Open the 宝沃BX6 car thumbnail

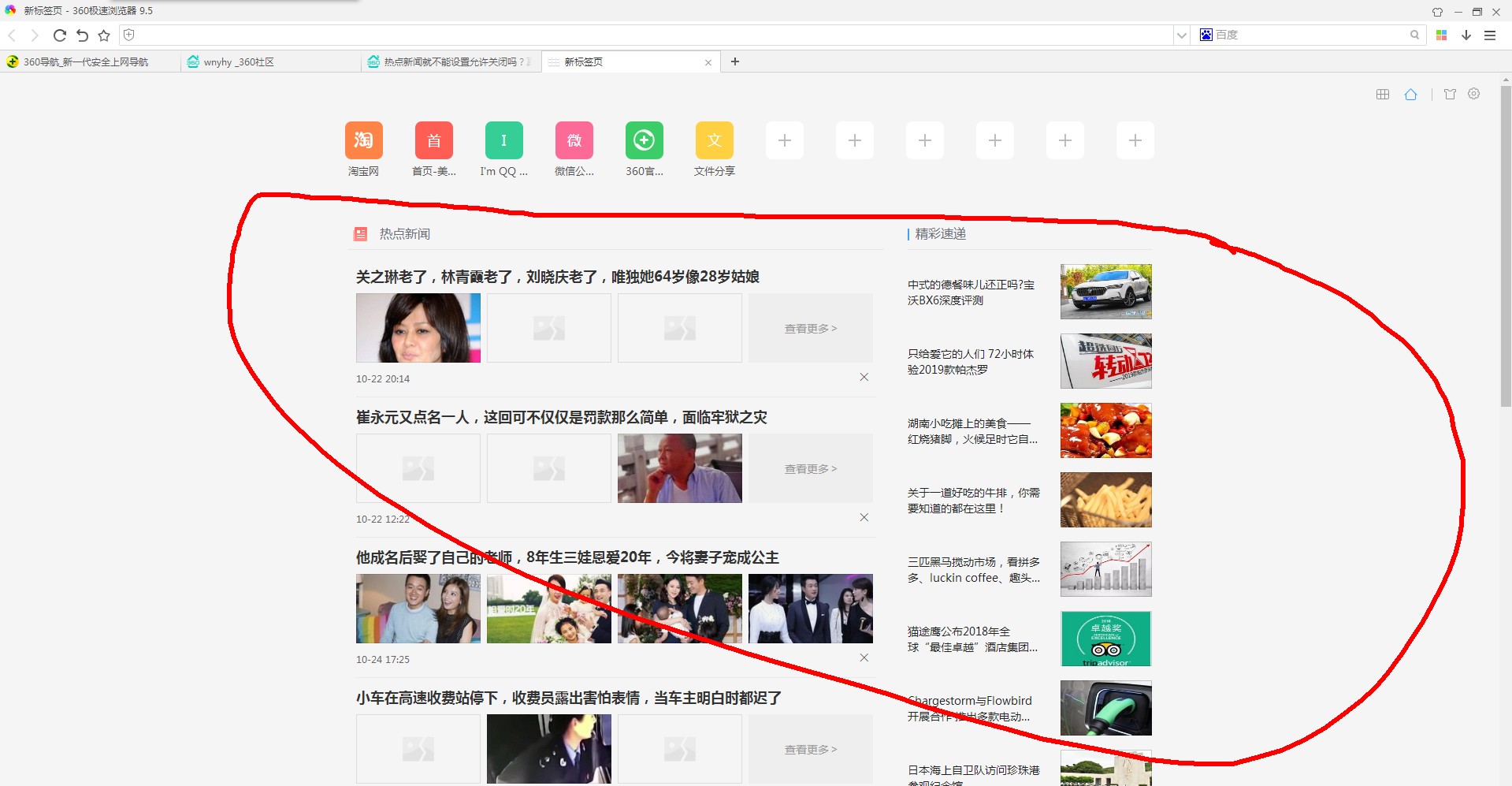[x=1105, y=292]
